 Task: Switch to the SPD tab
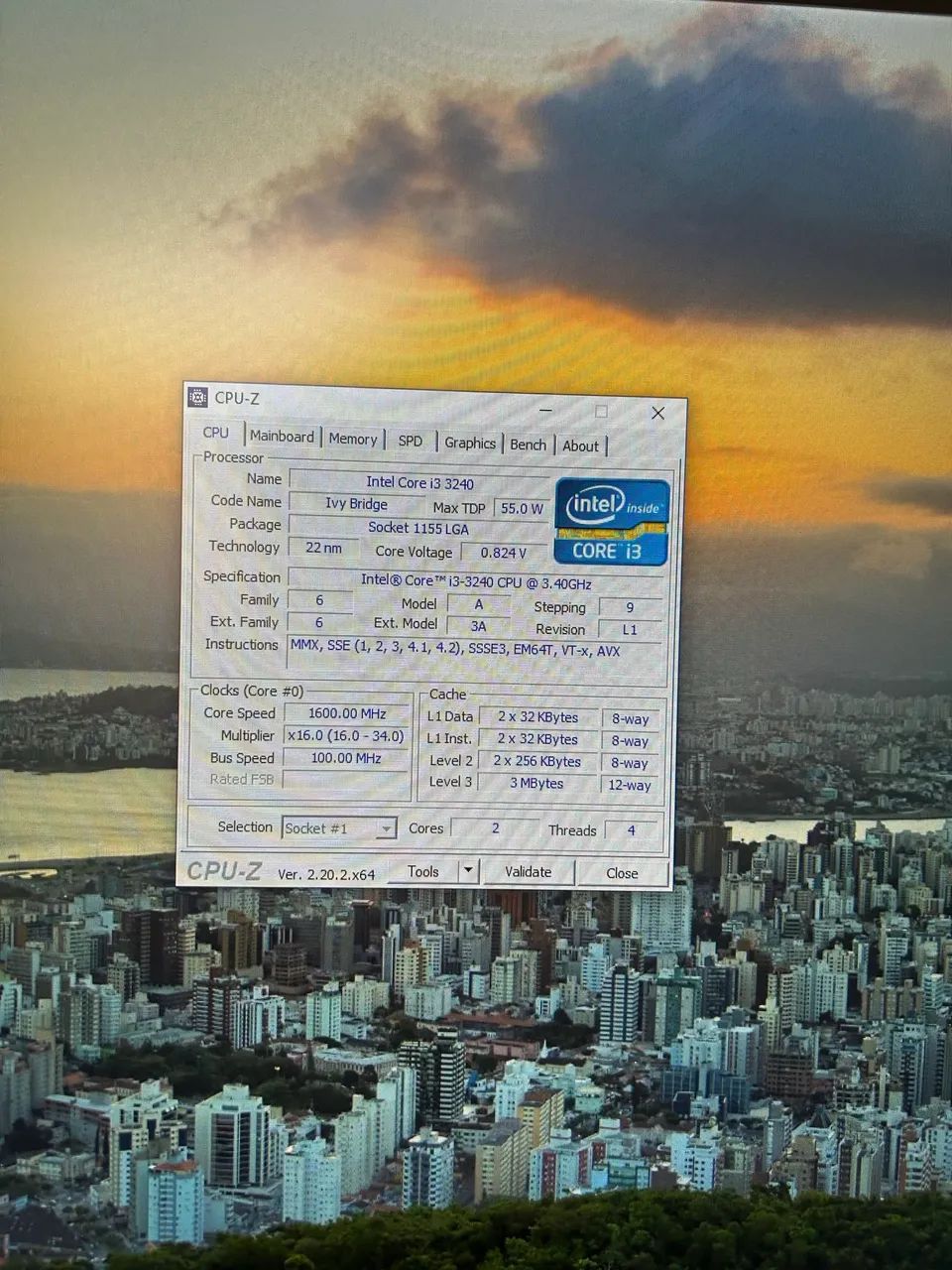[411, 441]
